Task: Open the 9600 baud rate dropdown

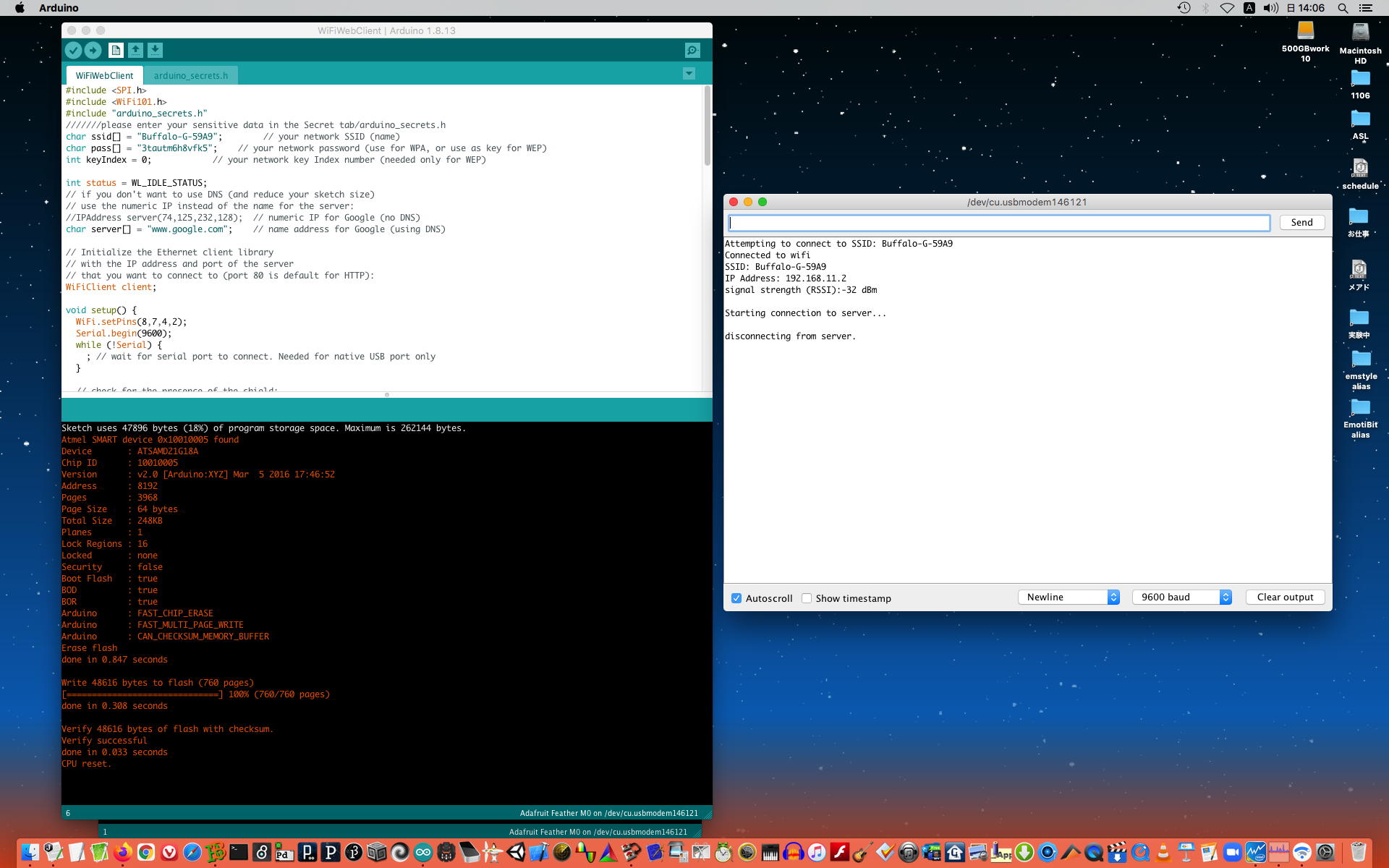Action: pyautogui.click(x=1182, y=597)
